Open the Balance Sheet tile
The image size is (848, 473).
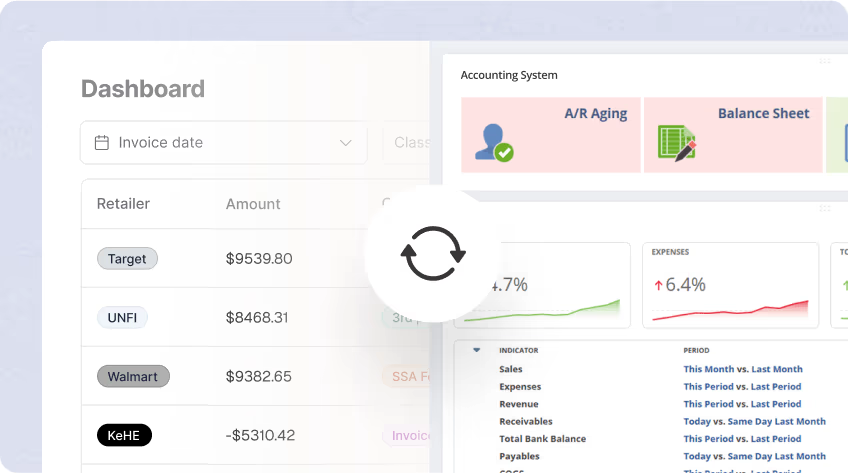[x=733, y=135]
